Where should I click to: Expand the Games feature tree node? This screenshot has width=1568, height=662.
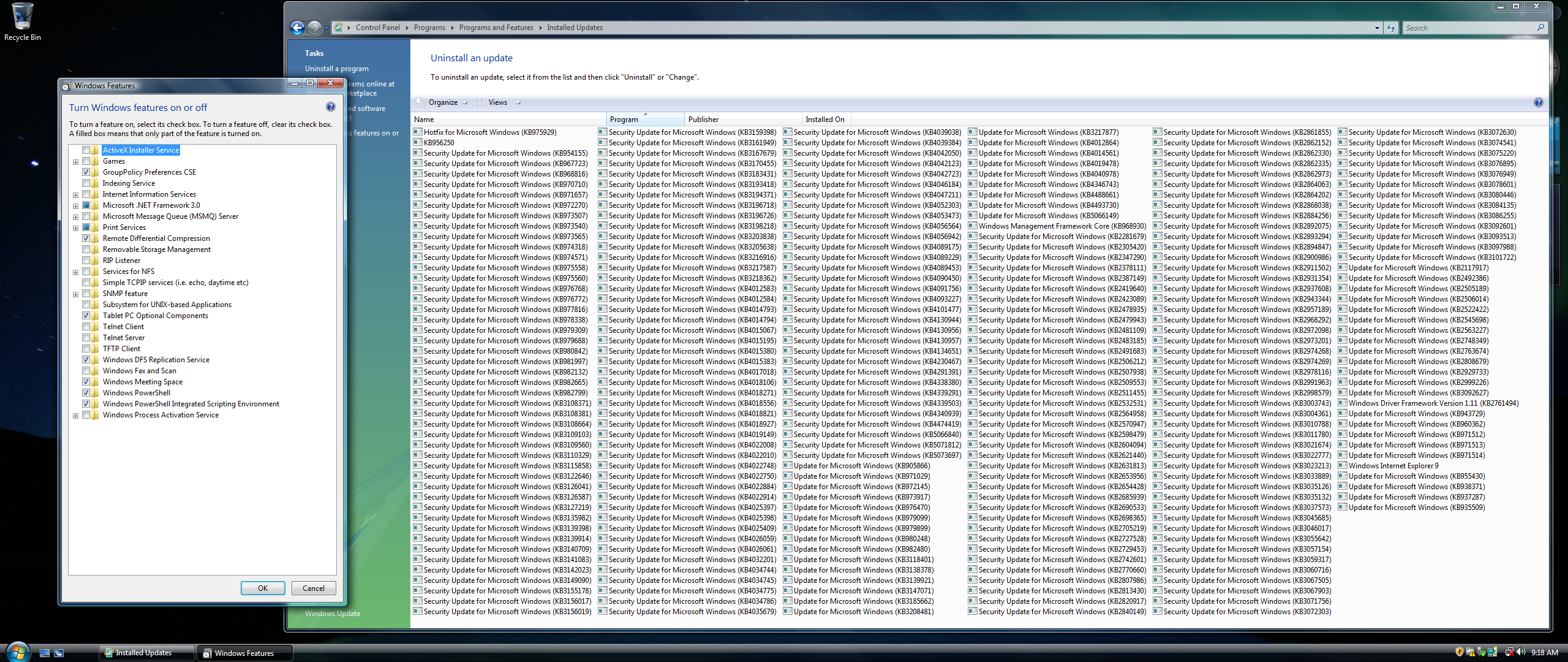[75, 162]
